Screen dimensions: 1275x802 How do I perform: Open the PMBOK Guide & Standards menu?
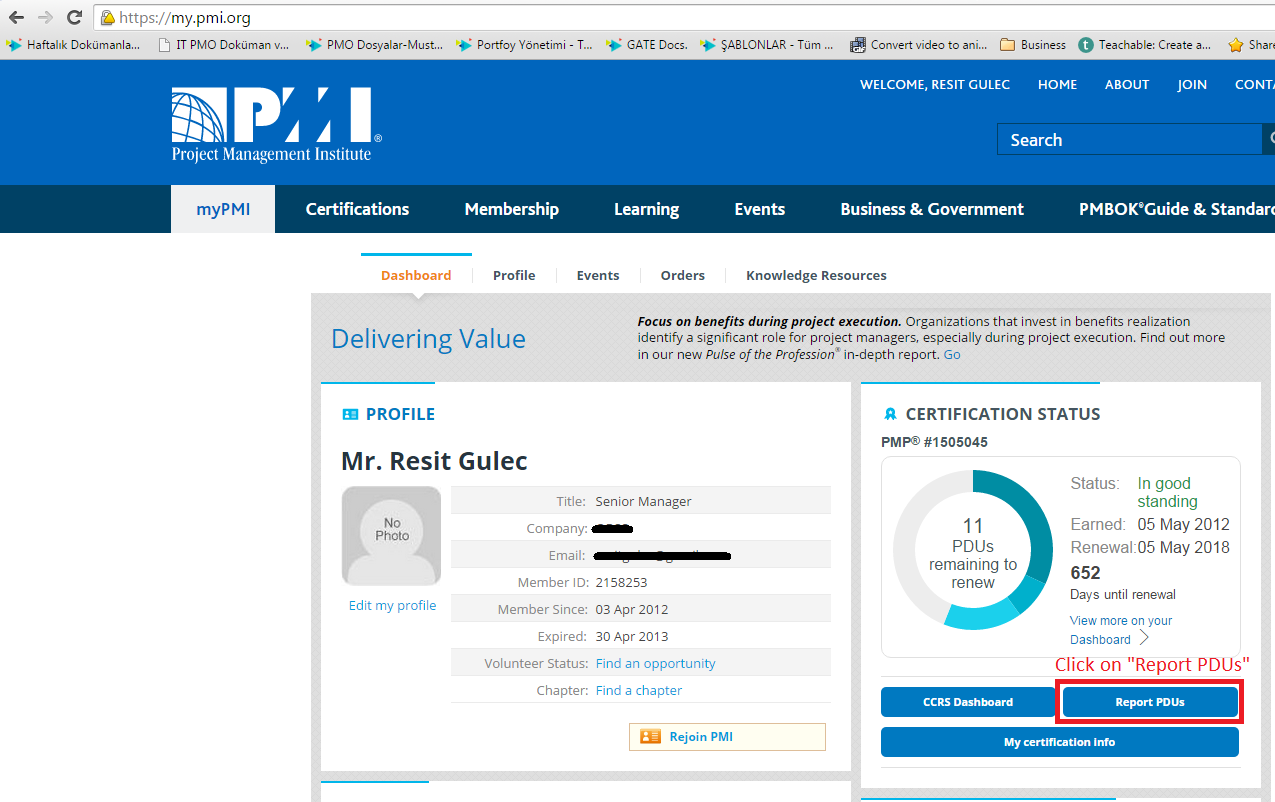1177,209
